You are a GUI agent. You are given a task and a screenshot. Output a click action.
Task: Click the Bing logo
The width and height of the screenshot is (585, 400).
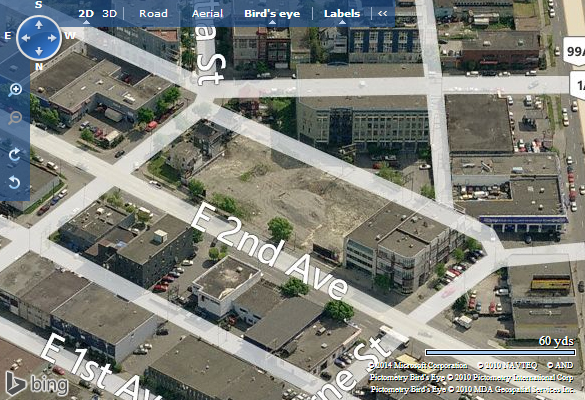click(x=37, y=384)
